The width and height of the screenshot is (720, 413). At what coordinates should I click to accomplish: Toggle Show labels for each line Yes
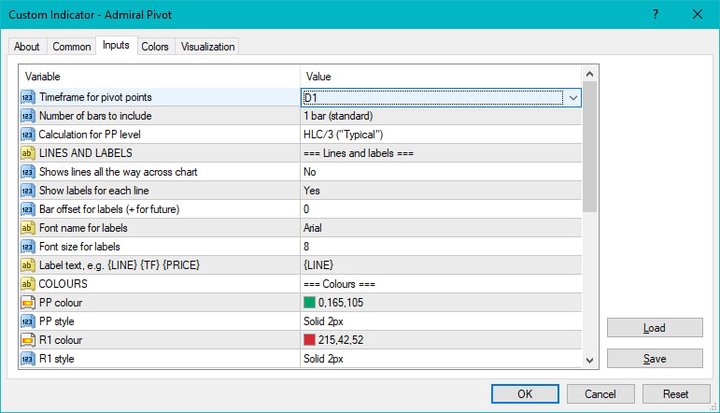coord(441,191)
